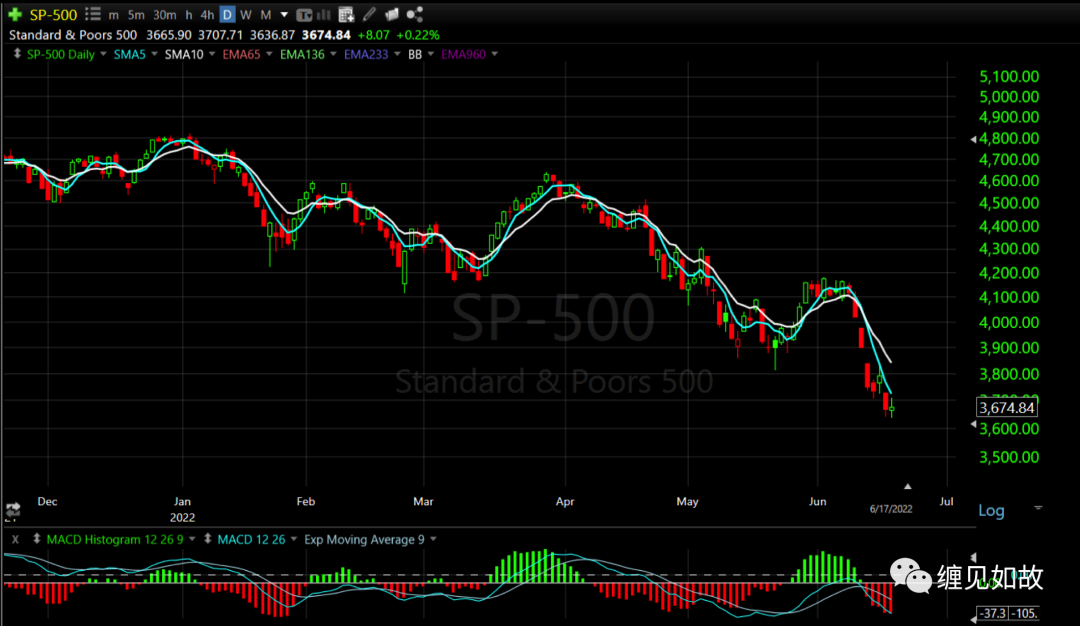Click the move handle next to SP-500 Daily

tap(17, 54)
